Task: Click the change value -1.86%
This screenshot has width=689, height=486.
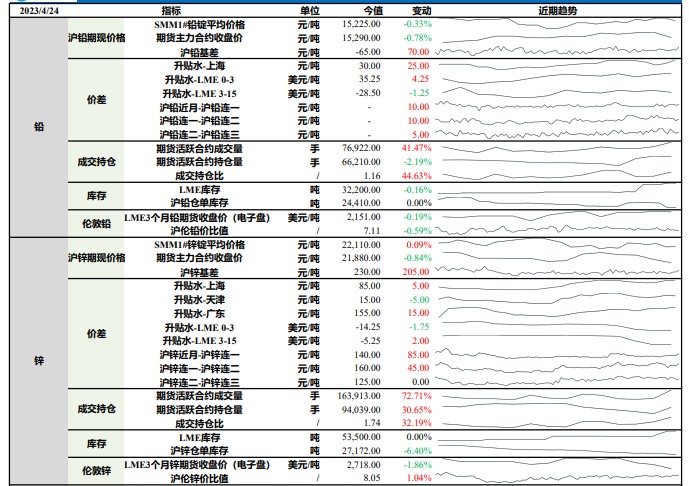Action: point(418,465)
